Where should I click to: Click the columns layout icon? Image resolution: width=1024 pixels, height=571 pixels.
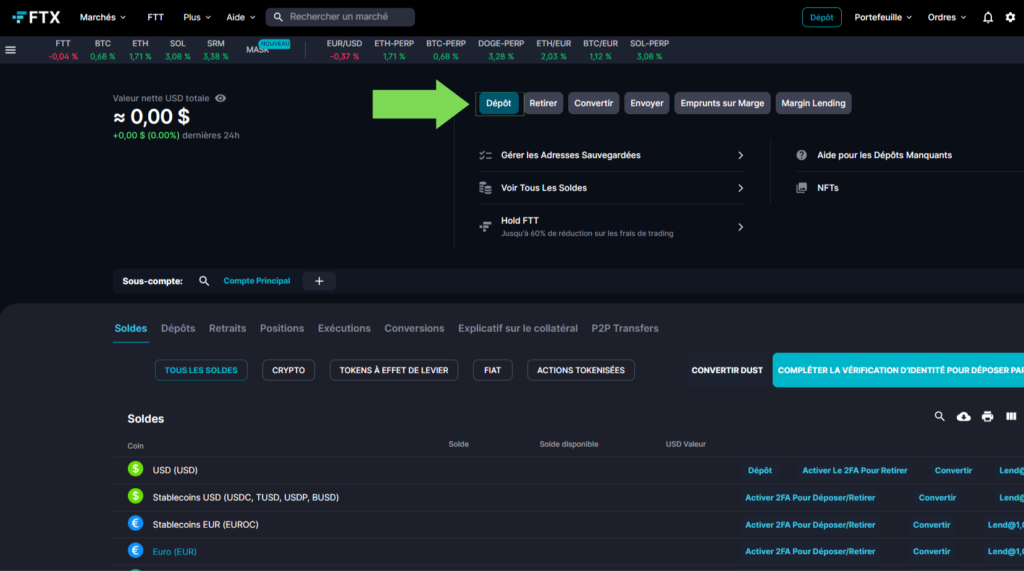point(1011,416)
